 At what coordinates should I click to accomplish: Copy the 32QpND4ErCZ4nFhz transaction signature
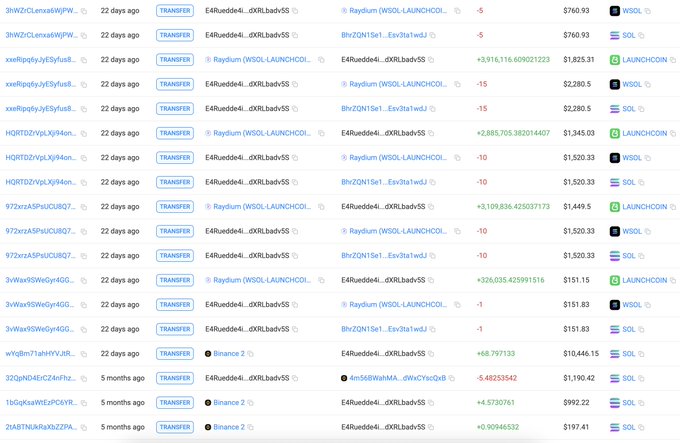pyautogui.click(x=83, y=378)
